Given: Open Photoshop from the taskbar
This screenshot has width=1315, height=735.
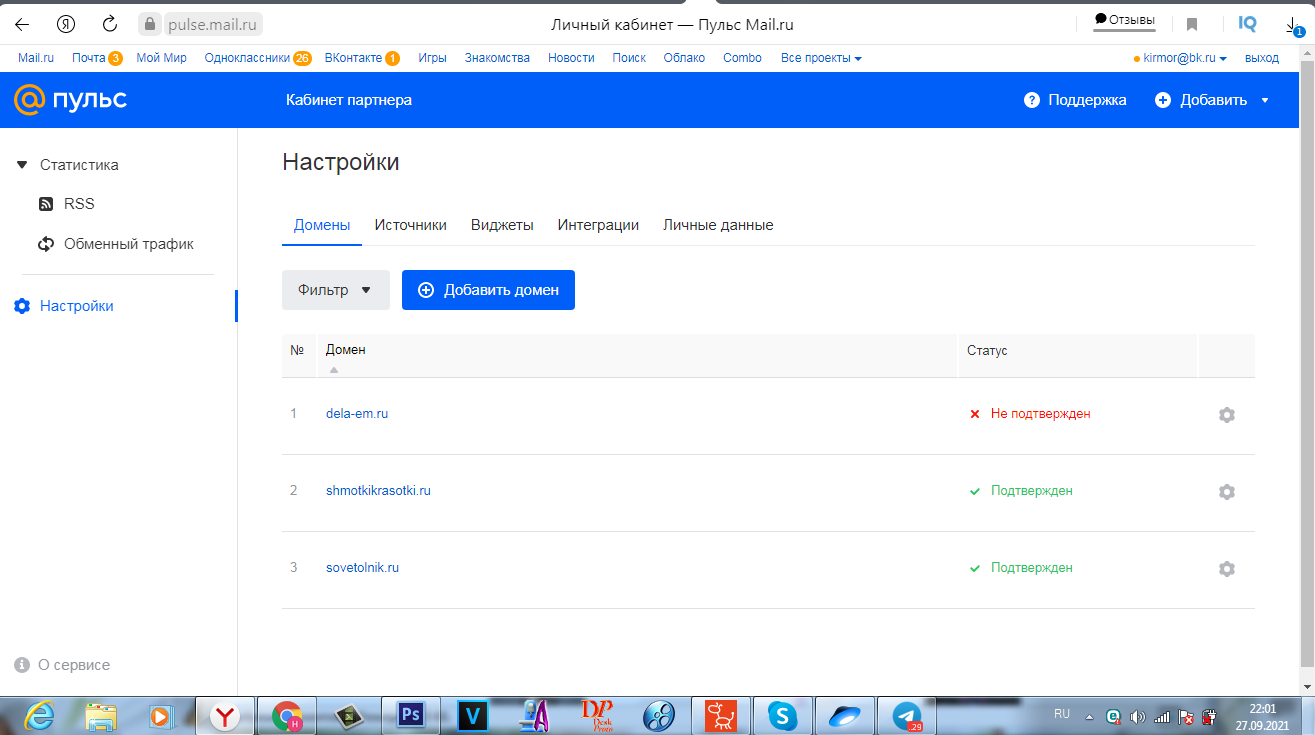Looking at the screenshot, I should (410, 715).
